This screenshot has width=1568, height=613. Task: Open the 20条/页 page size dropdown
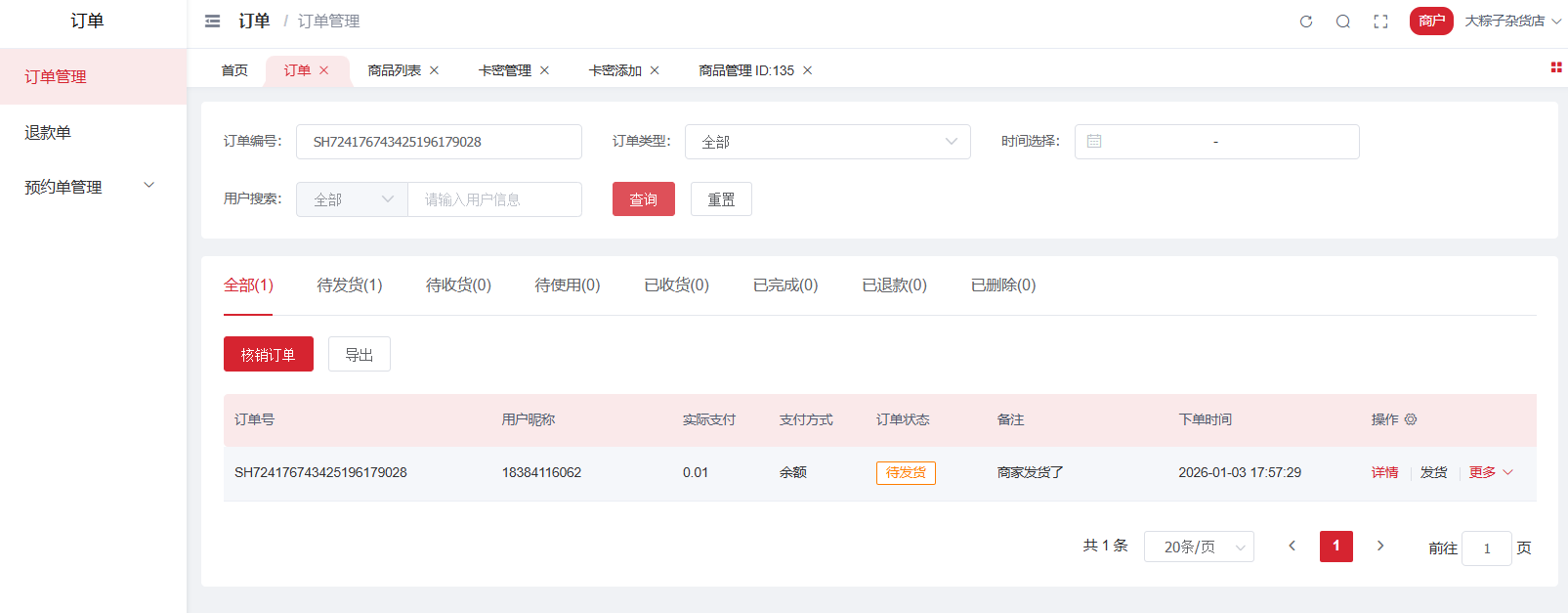click(1199, 547)
